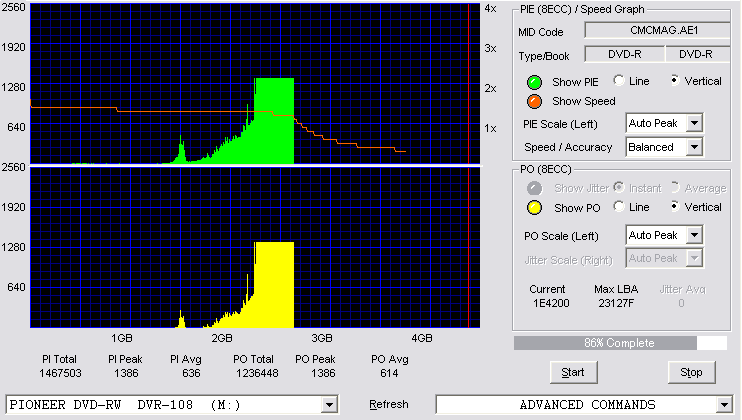This screenshot has width=742, height=420.
Task: Toggle the yellow Show PO indicator
Action: (534, 208)
